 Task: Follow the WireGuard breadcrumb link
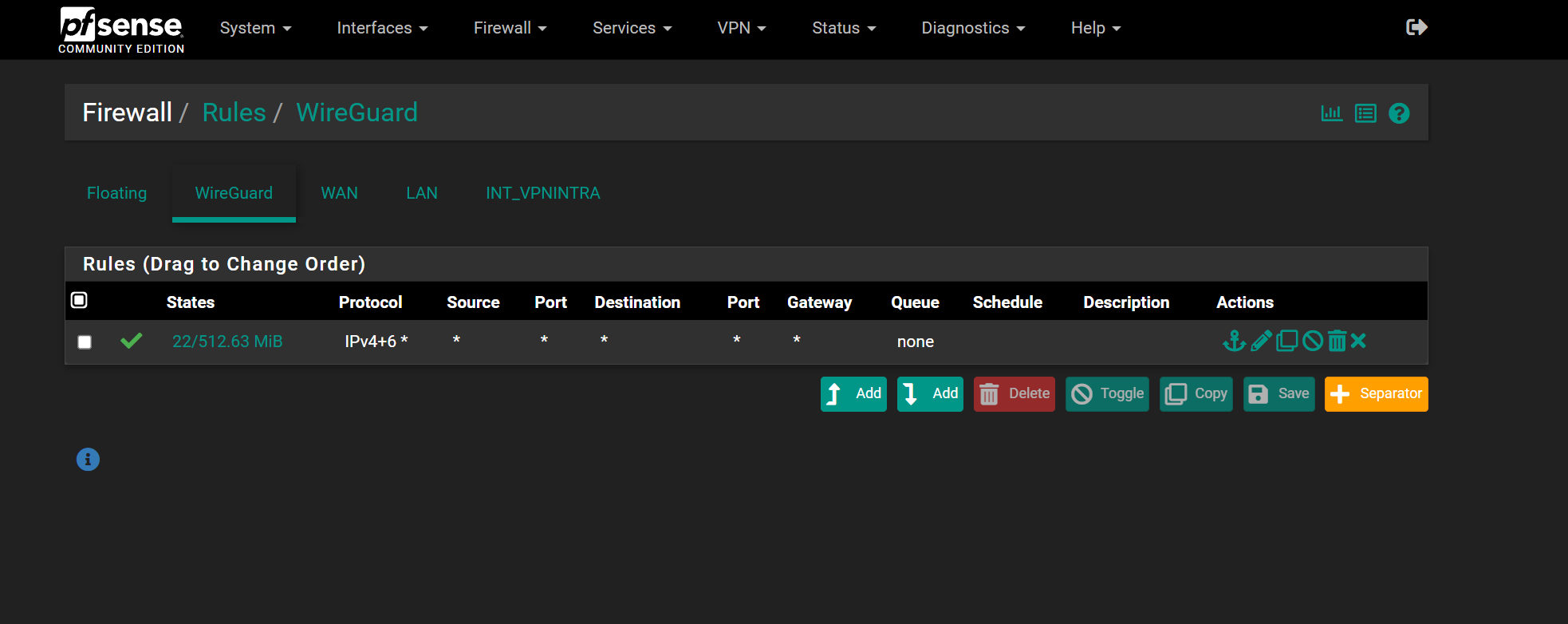(357, 113)
